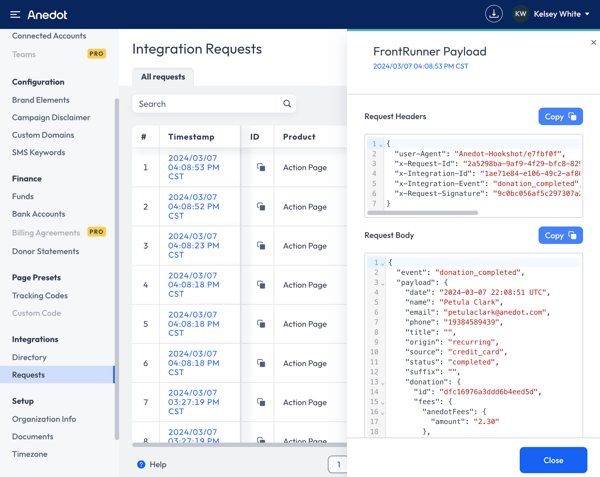Go to SMS Keywords
Image resolution: width=600 pixels, height=477 pixels.
38,152
